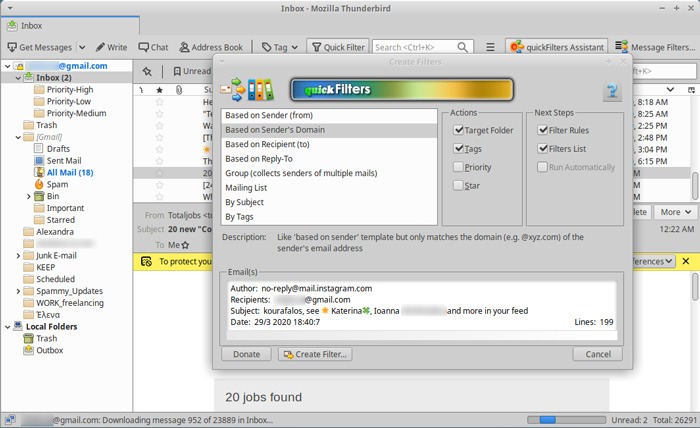Switch to the Inbox tab
700x428 pixels.
point(70,25)
